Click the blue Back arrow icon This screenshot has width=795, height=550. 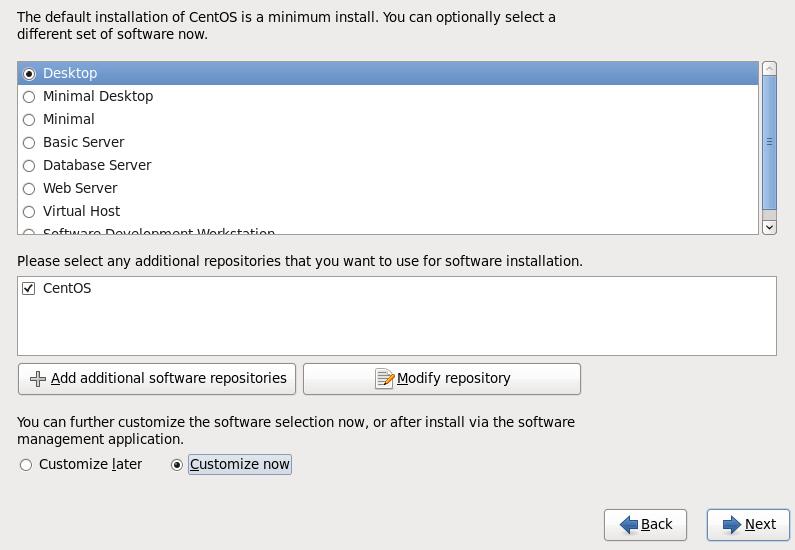pos(629,525)
